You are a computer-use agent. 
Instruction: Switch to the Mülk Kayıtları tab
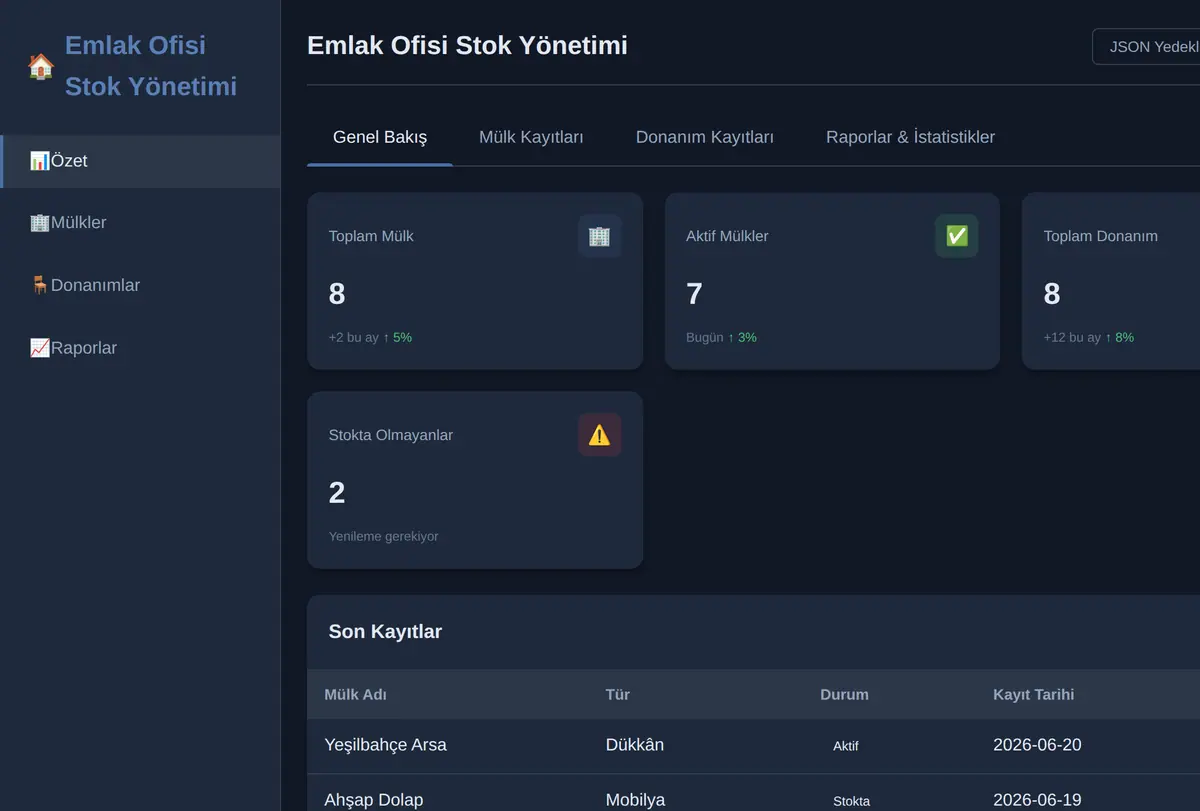(531, 137)
